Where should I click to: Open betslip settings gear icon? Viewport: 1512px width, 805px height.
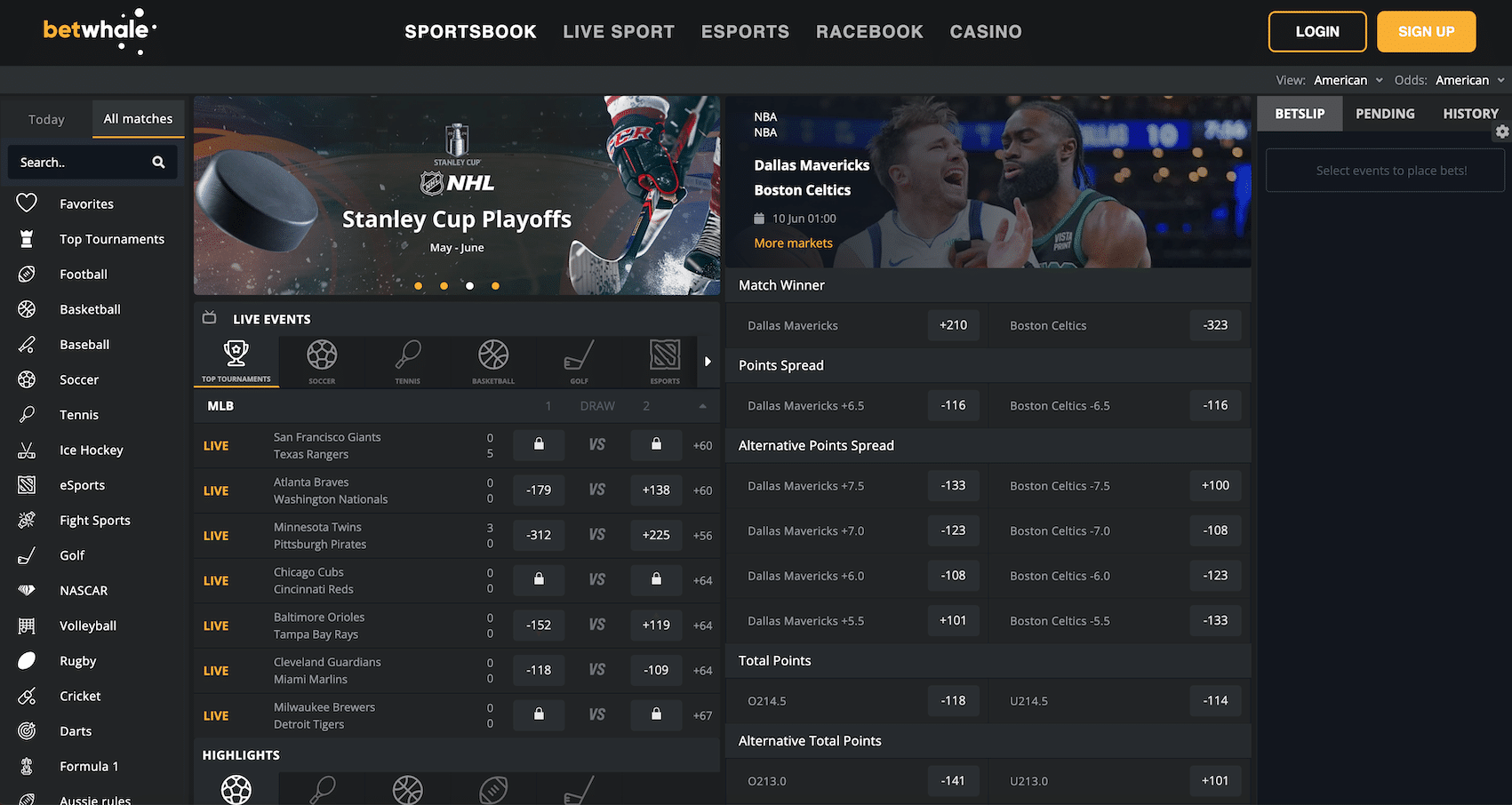(x=1502, y=132)
